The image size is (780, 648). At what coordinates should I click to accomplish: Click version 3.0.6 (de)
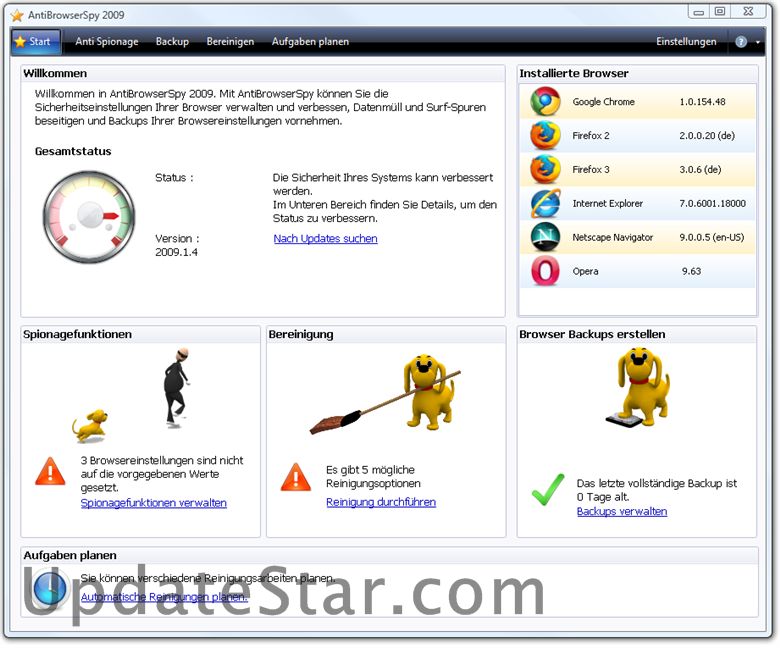click(700, 170)
